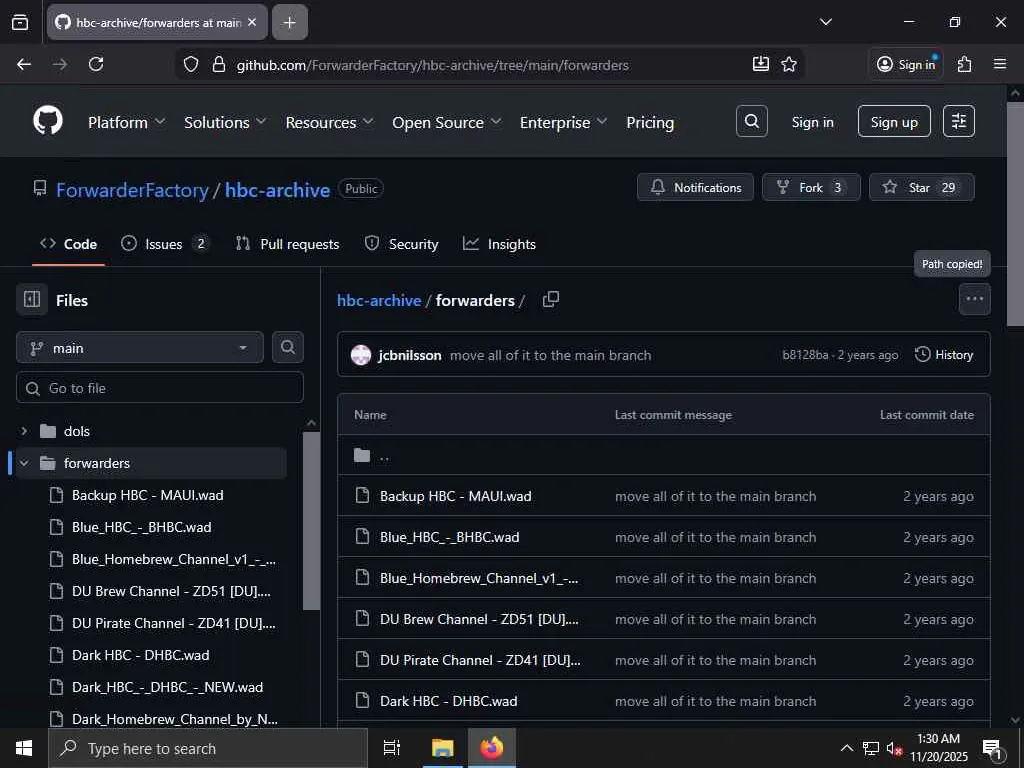Fork the repository with Fork button
The width and height of the screenshot is (1024, 768).
[x=811, y=187]
